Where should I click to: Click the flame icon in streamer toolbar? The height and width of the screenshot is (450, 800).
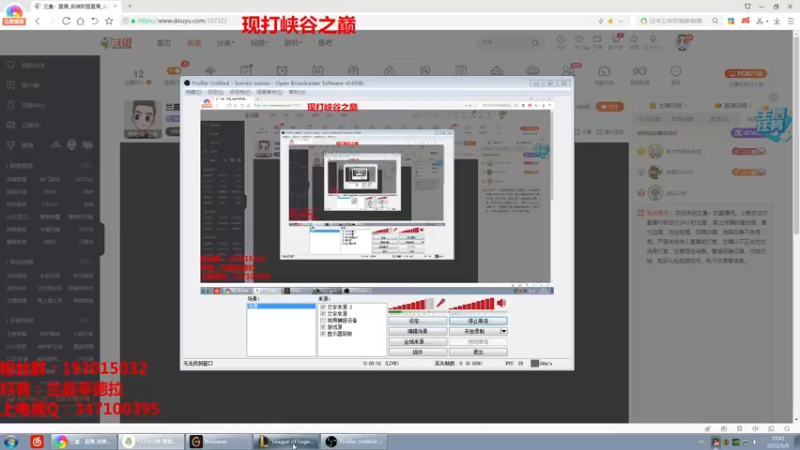pyautogui.click(x=389, y=70)
